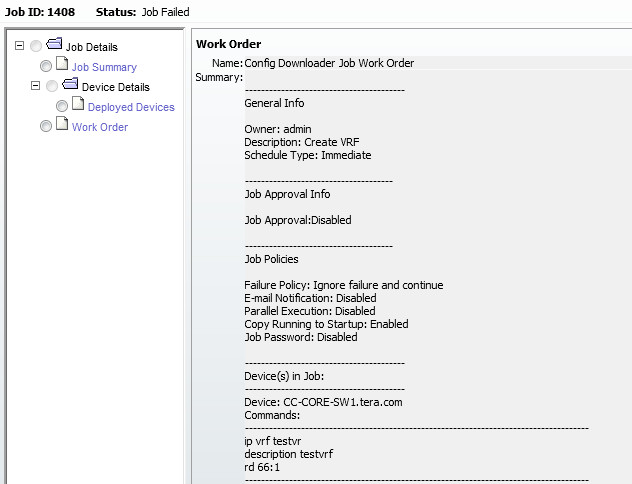Click the Deployed Devices page icon
The width and height of the screenshot is (632, 484).
tap(78, 103)
